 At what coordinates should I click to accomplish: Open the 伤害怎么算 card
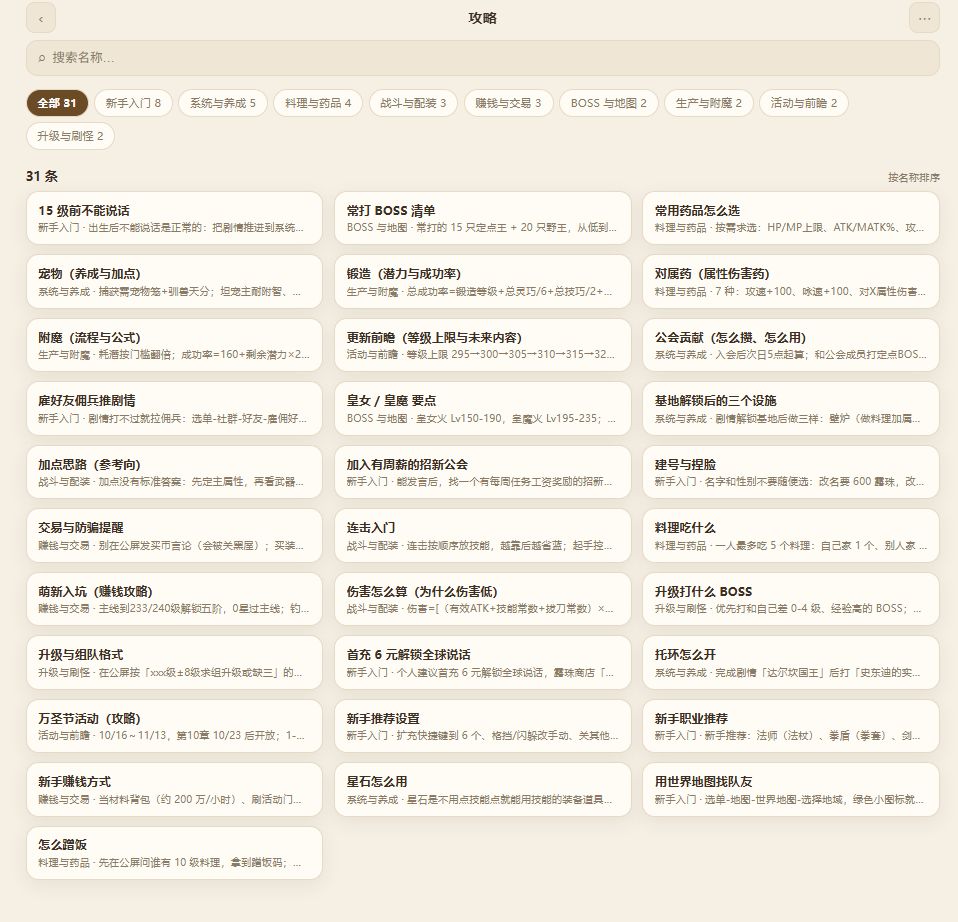[483, 599]
